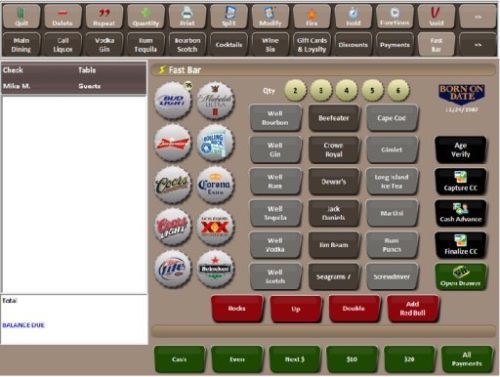Open the Capture CC function
This screenshot has width=500, height=377.
(x=460, y=182)
